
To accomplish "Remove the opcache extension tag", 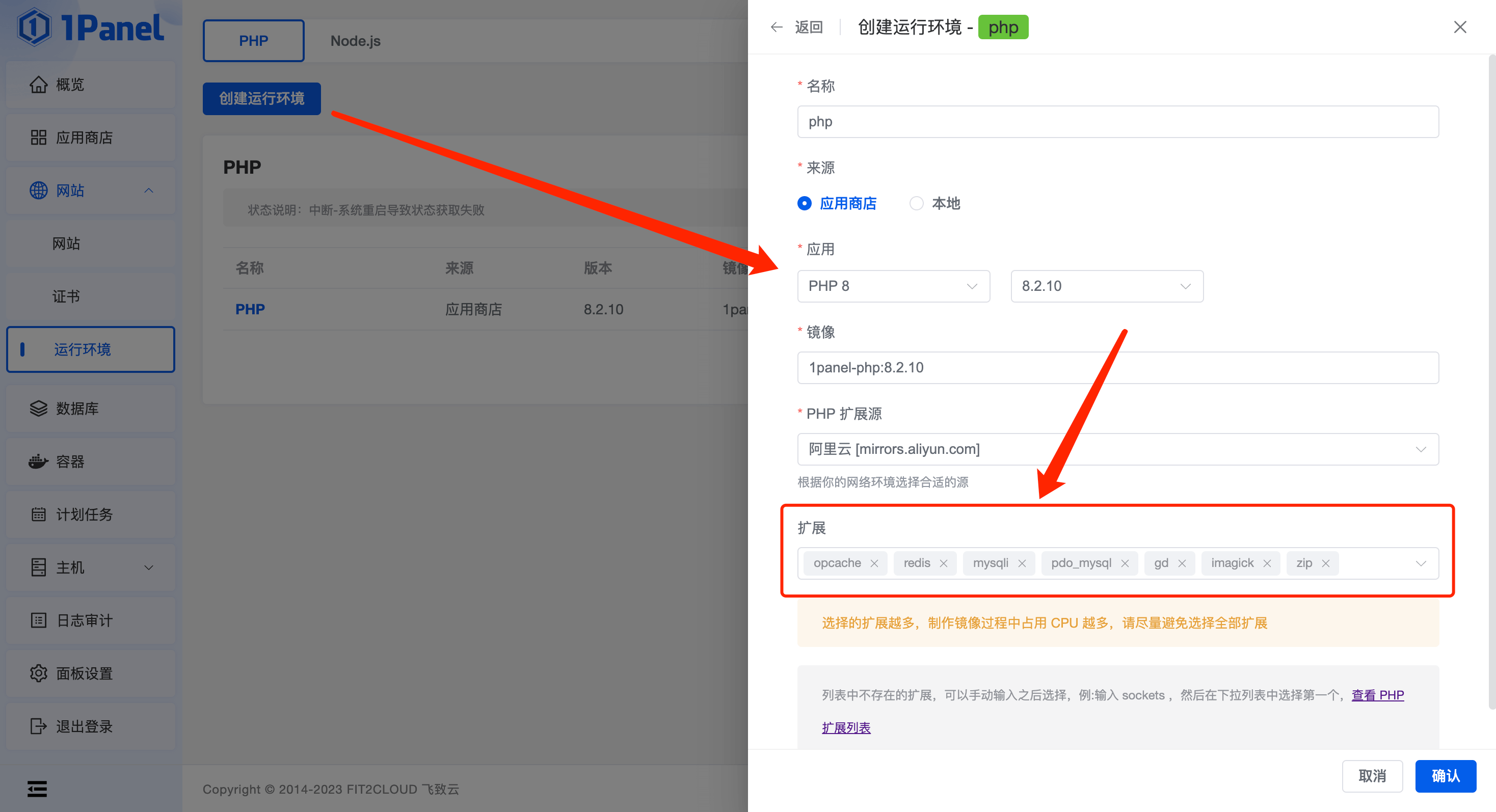I will click(x=874, y=563).
